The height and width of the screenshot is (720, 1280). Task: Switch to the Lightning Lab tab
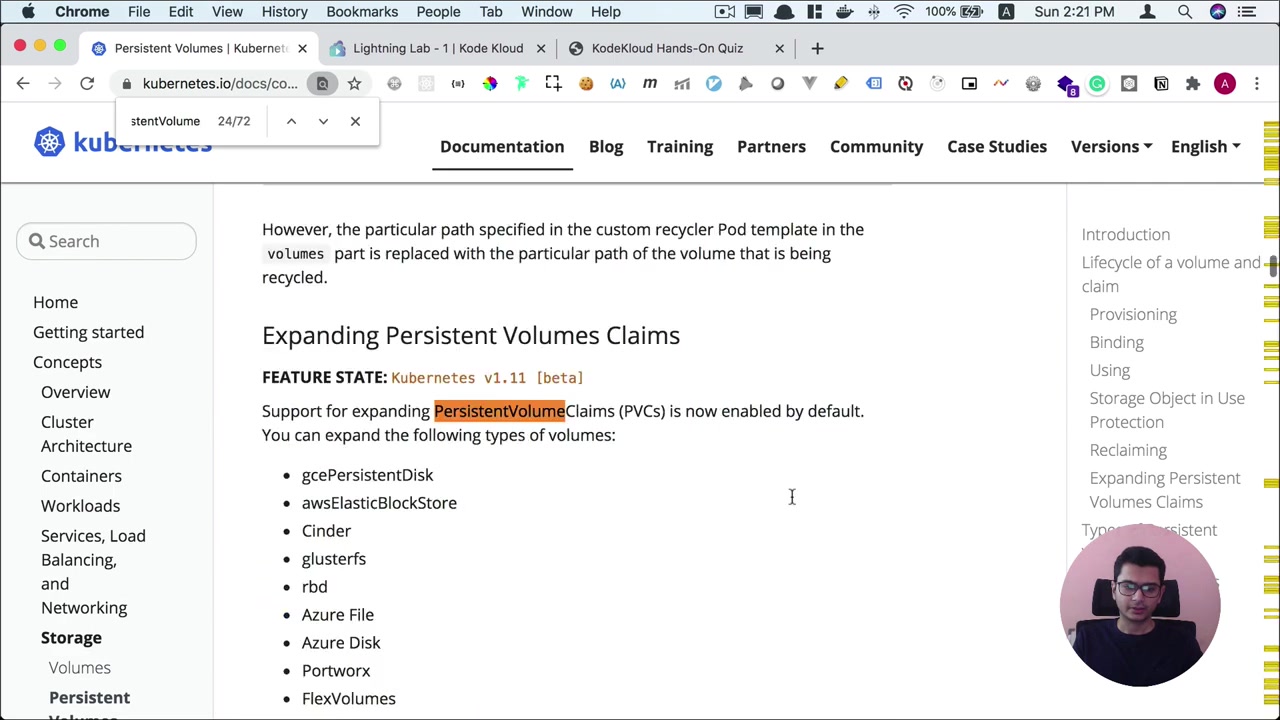pos(437,48)
